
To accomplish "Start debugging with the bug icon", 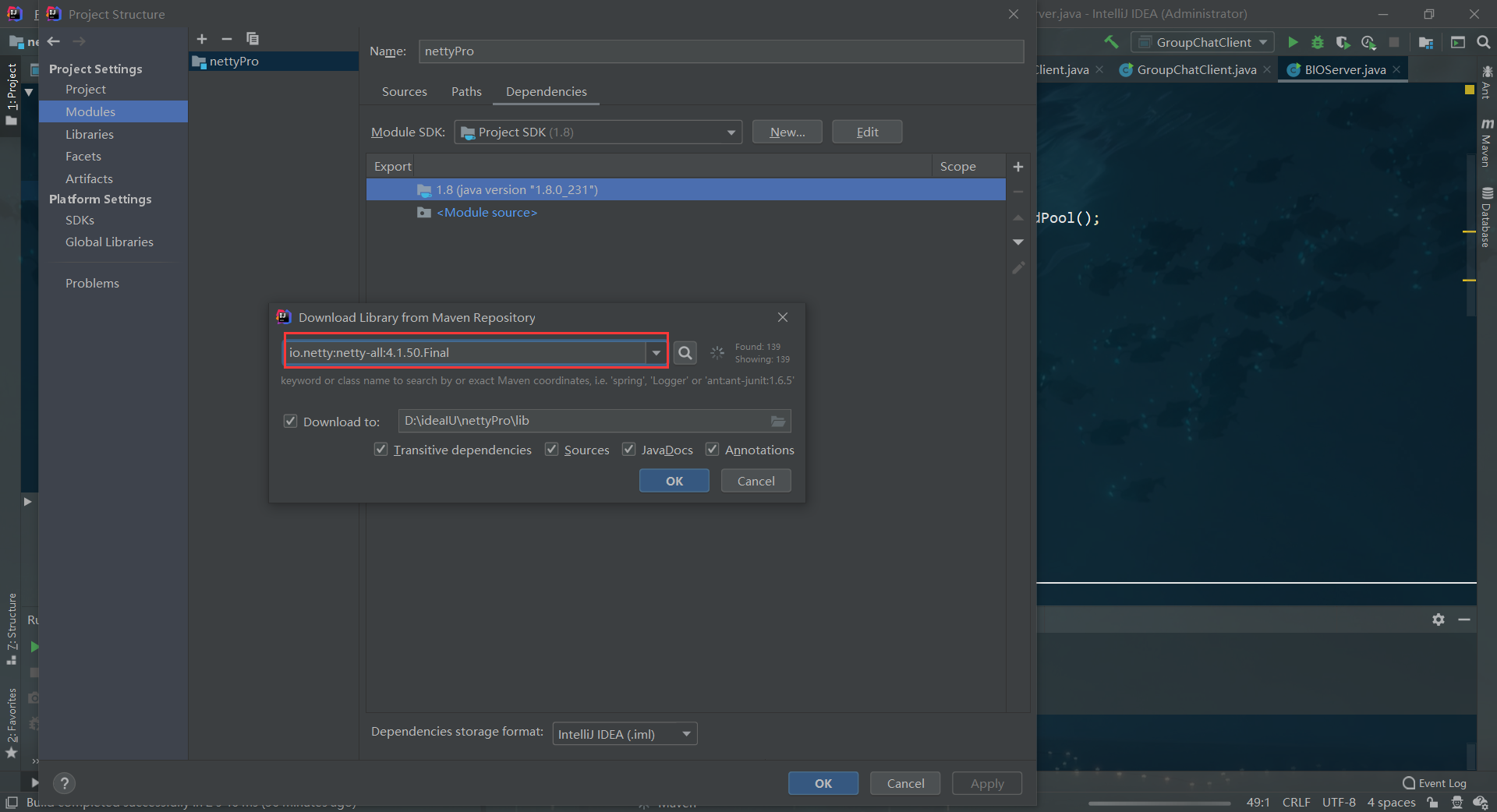I will (1318, 42).
